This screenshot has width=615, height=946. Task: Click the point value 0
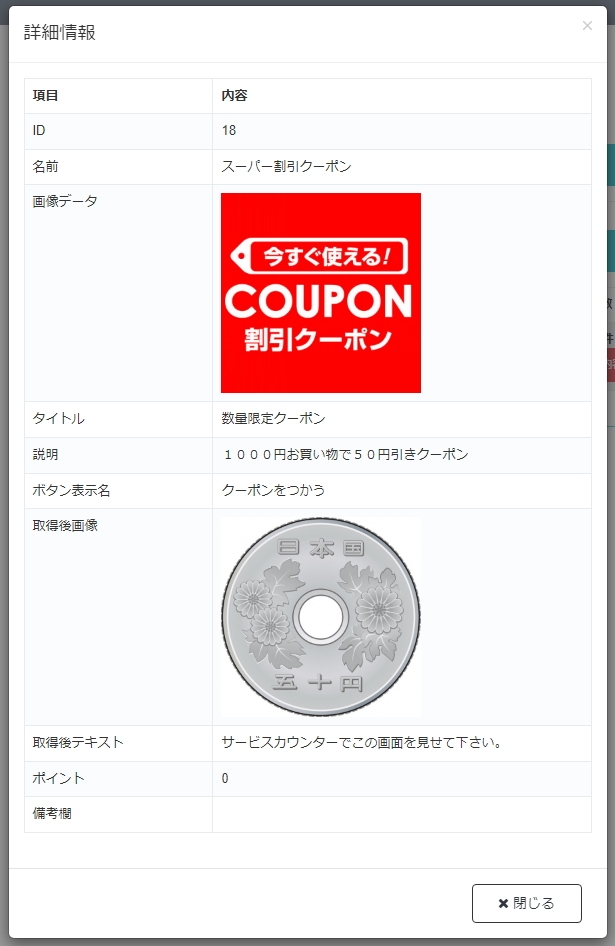pyautogui.click(x=225, y=778)
